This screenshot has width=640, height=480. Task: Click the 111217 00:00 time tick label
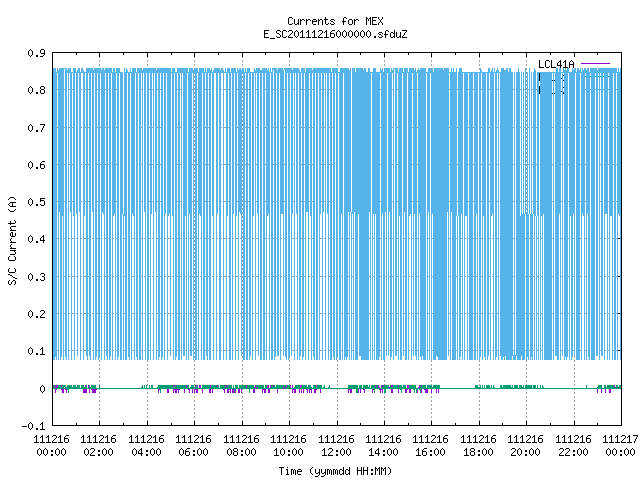tap(620, 446)
